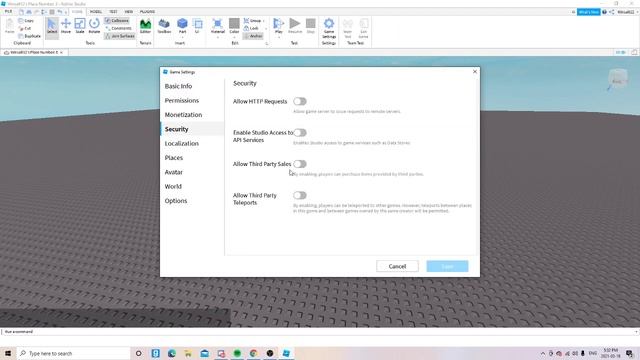640x360 pixels.
Task: Open Basic Info settings page
Action: (x=178, y=86)
